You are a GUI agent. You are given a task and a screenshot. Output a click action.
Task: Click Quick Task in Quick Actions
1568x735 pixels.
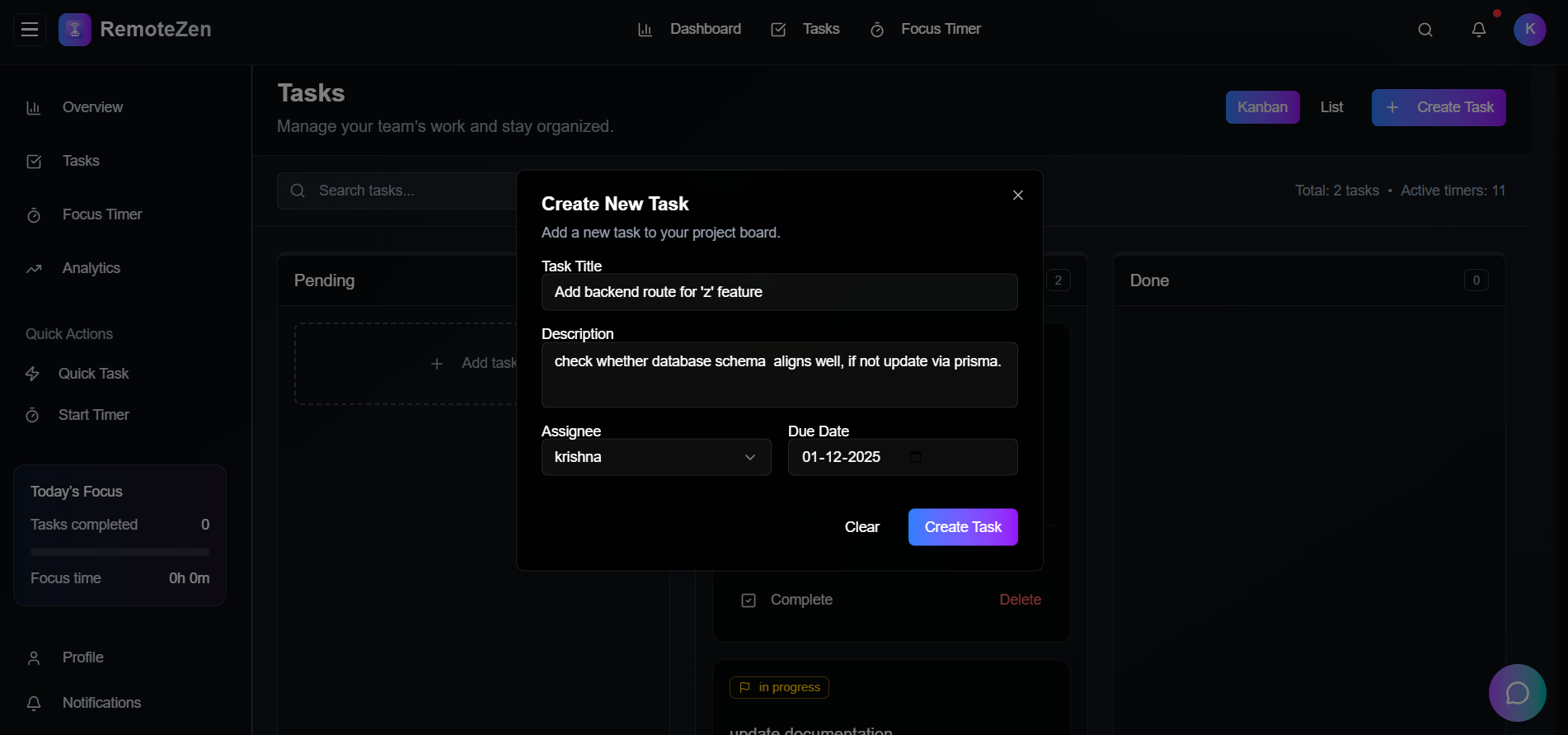point(94,374)
